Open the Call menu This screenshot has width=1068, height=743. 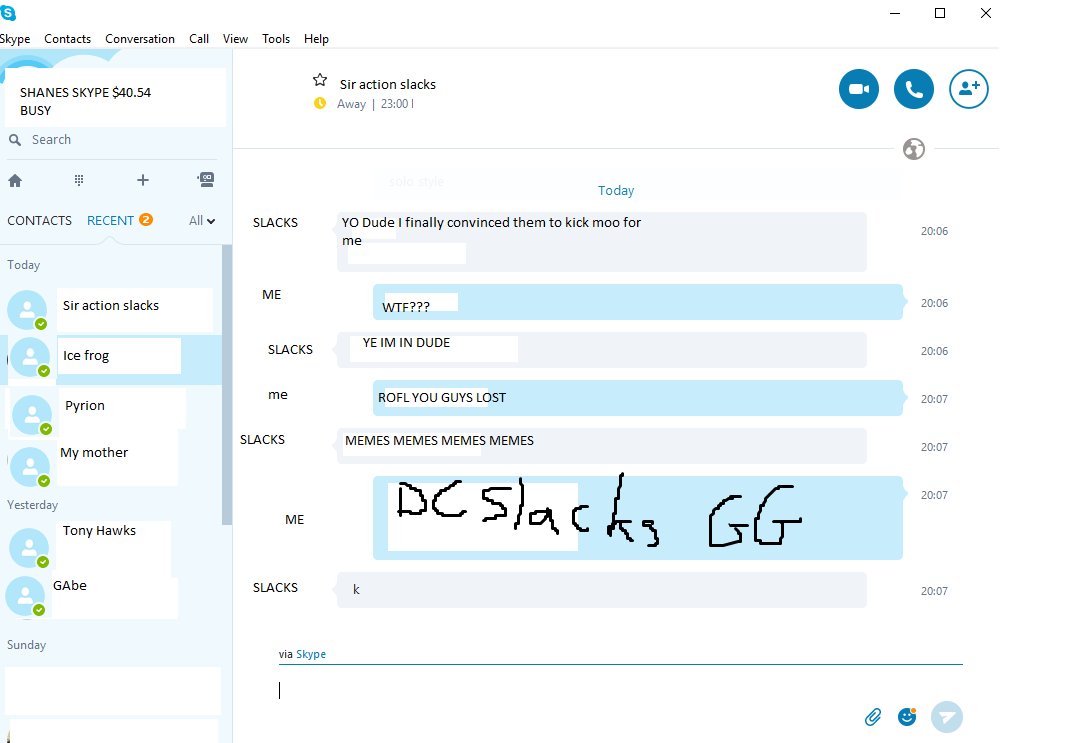click(199, 39)
